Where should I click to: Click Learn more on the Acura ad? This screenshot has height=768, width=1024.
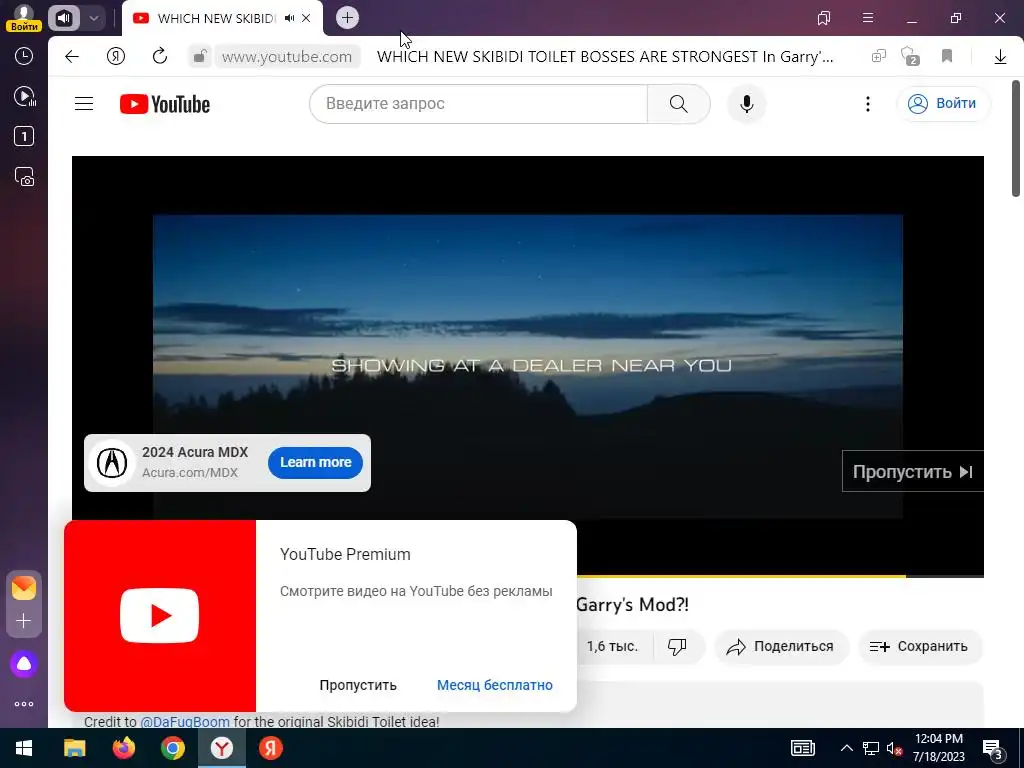point(315,462)
